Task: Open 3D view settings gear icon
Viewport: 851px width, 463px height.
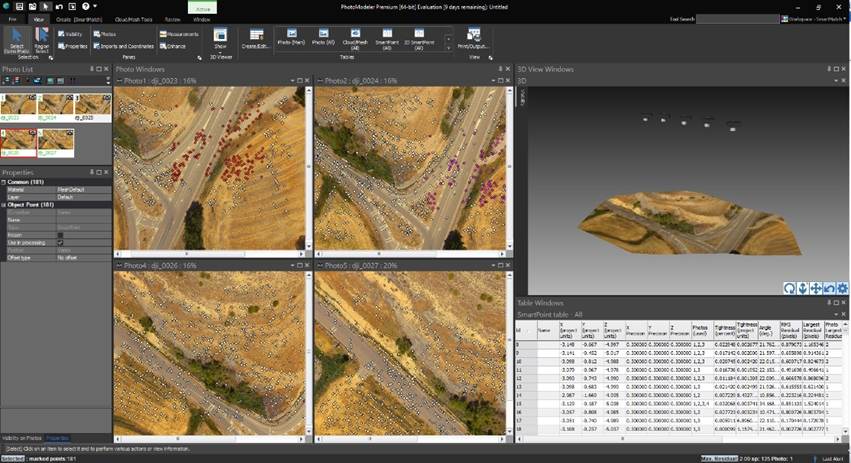Action: pos(842,289)
